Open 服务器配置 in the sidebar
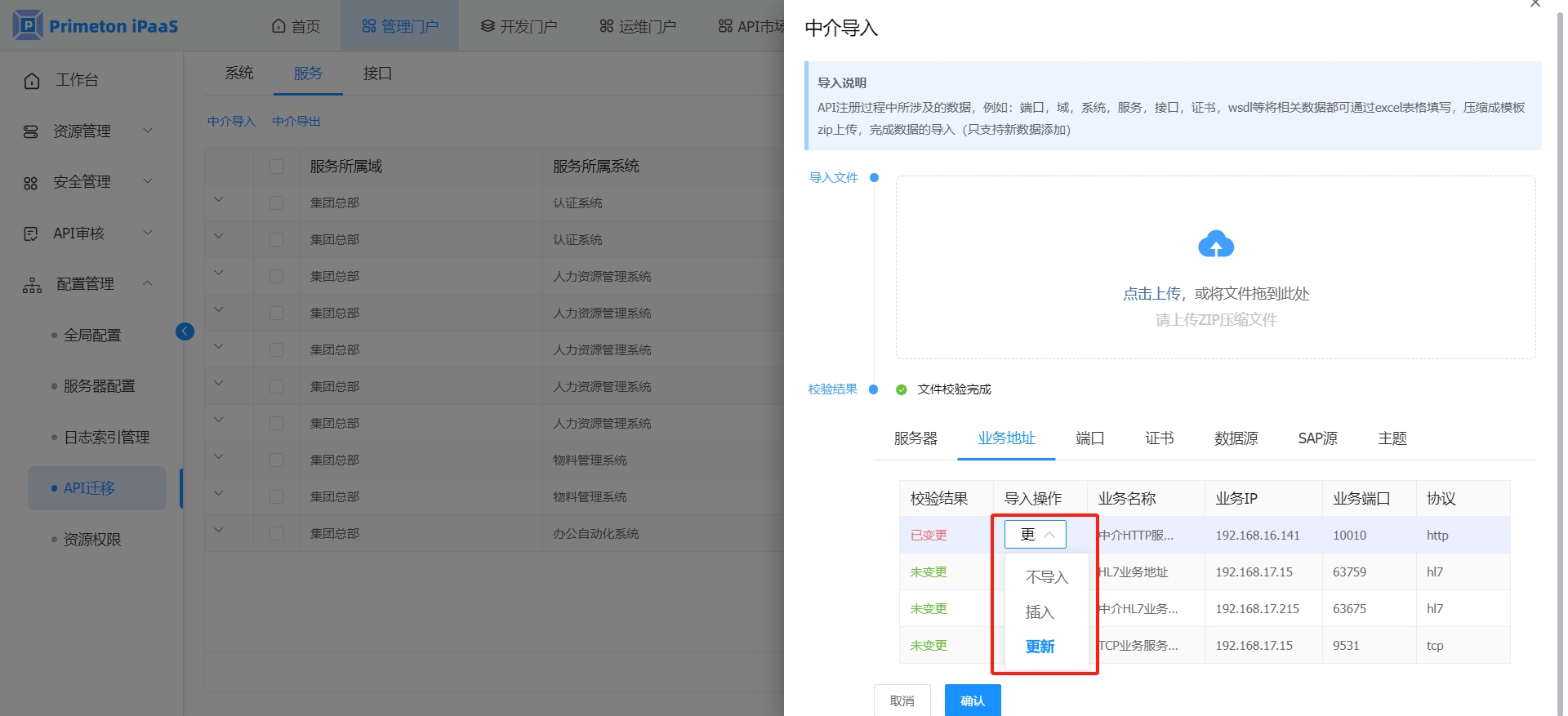Image resolution: width=1568 pixels, height=716 pixels. click(99, 386)
